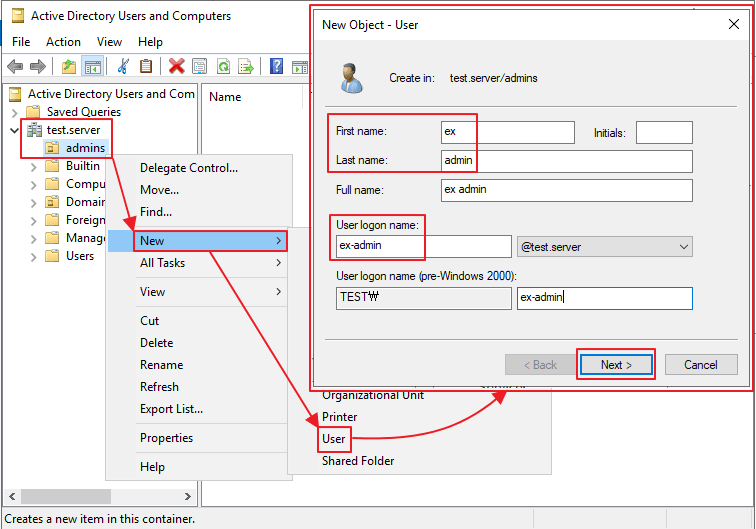
Task: Expand the Manag... container arrow
Action: [33, 239]
